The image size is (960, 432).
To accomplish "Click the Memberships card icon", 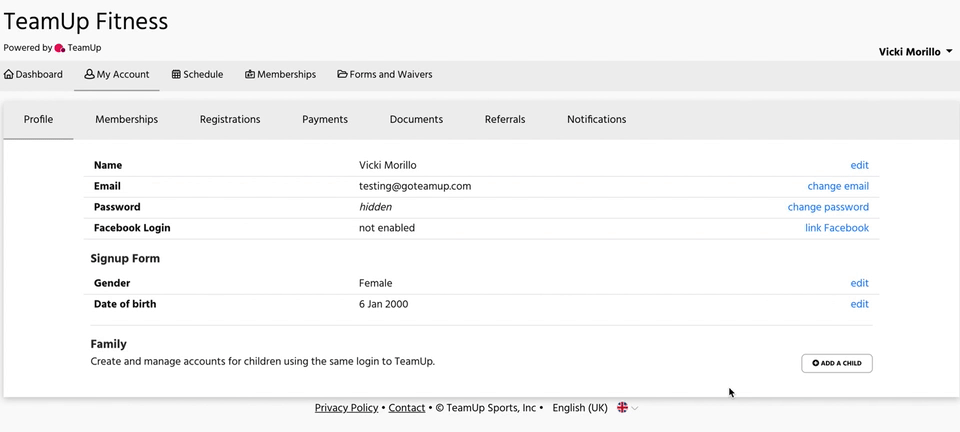I will pos(250,75).
